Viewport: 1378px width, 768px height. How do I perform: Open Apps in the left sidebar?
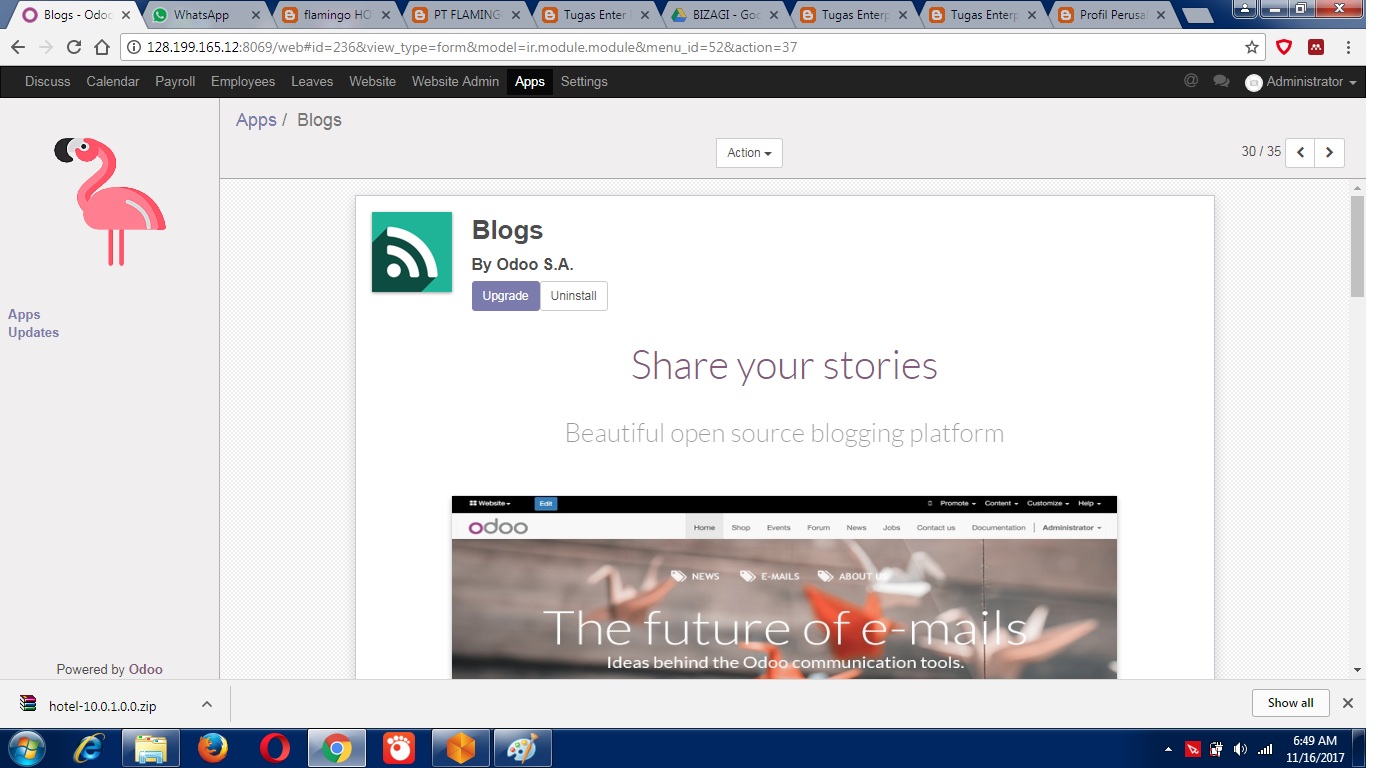coord(24,314)
